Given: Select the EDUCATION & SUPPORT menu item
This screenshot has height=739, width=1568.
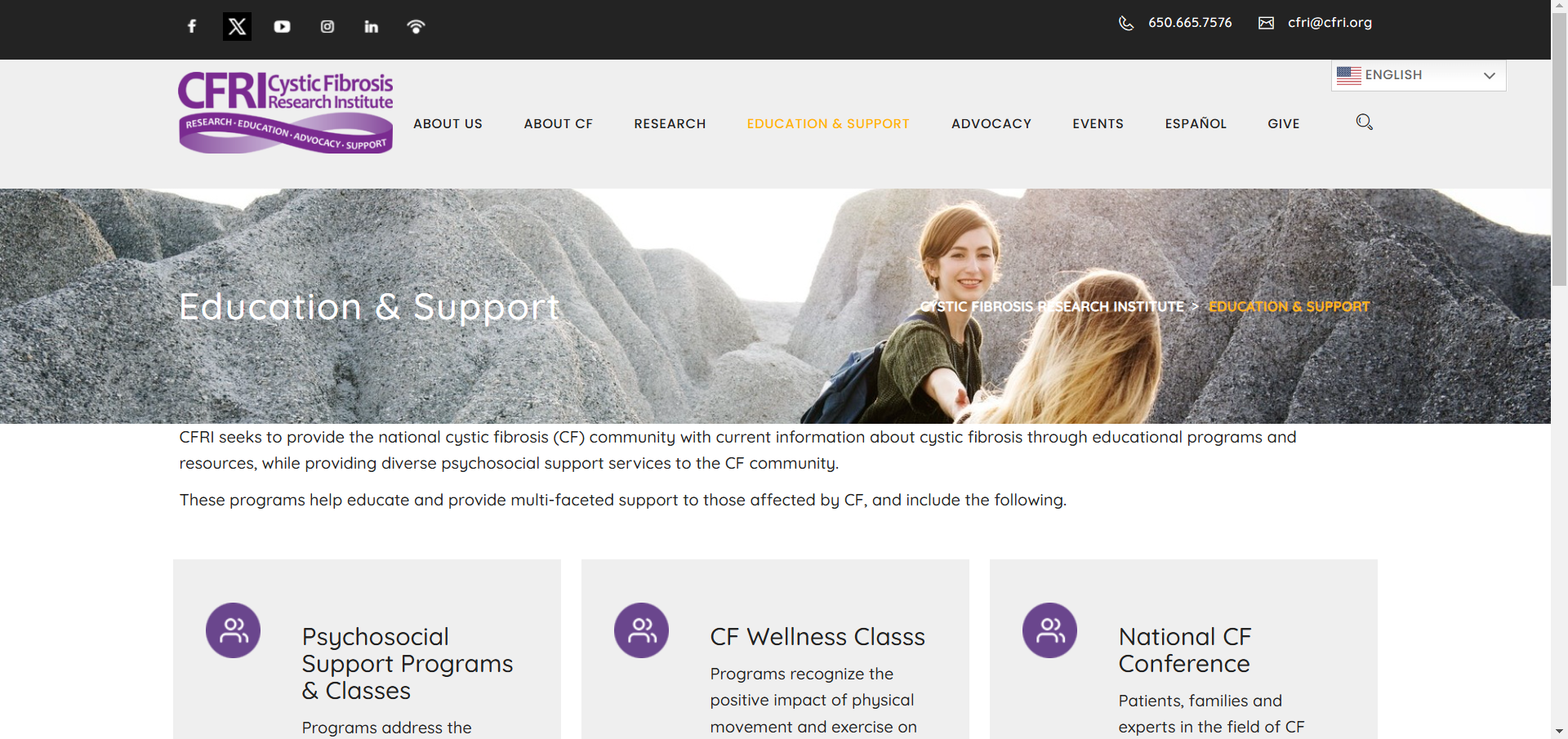Looking at the screenshot, I should (x=828, y=123).
